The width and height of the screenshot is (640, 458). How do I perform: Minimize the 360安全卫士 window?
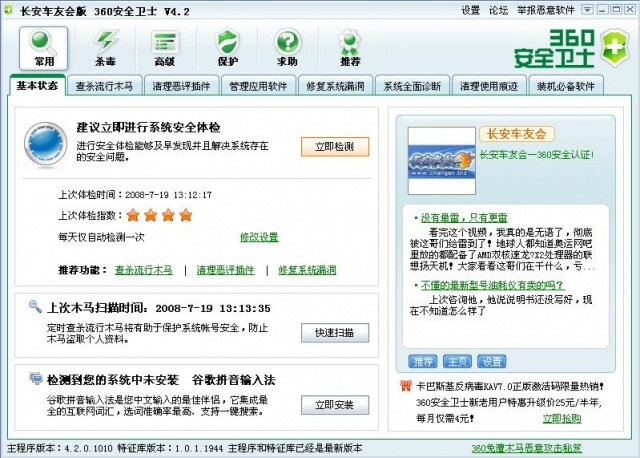[x=602, y=9]
